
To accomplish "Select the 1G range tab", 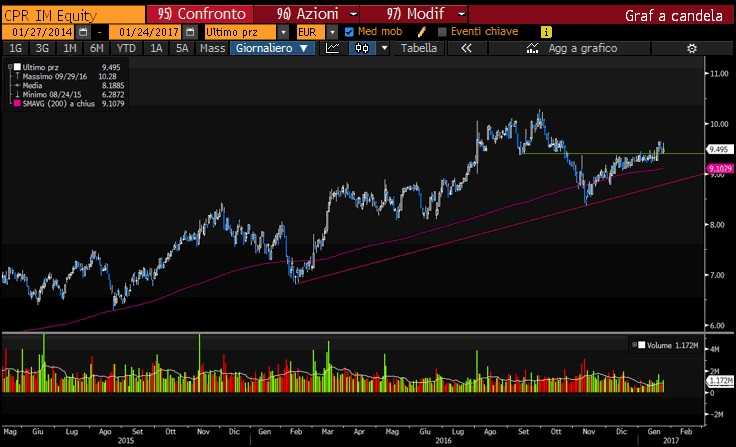I will [15, 48].
